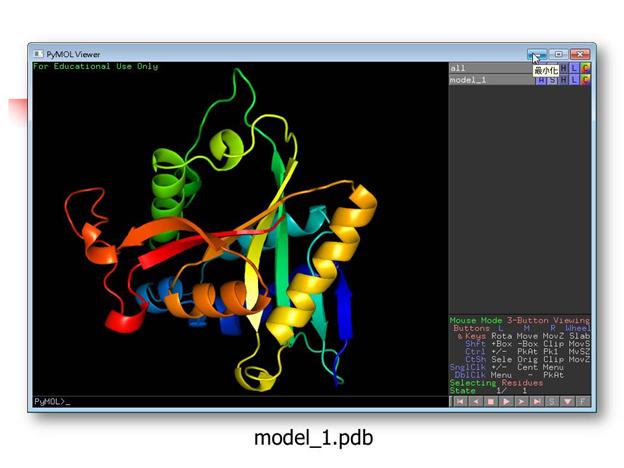
Task: Stop movie playback
Action: 491,402
